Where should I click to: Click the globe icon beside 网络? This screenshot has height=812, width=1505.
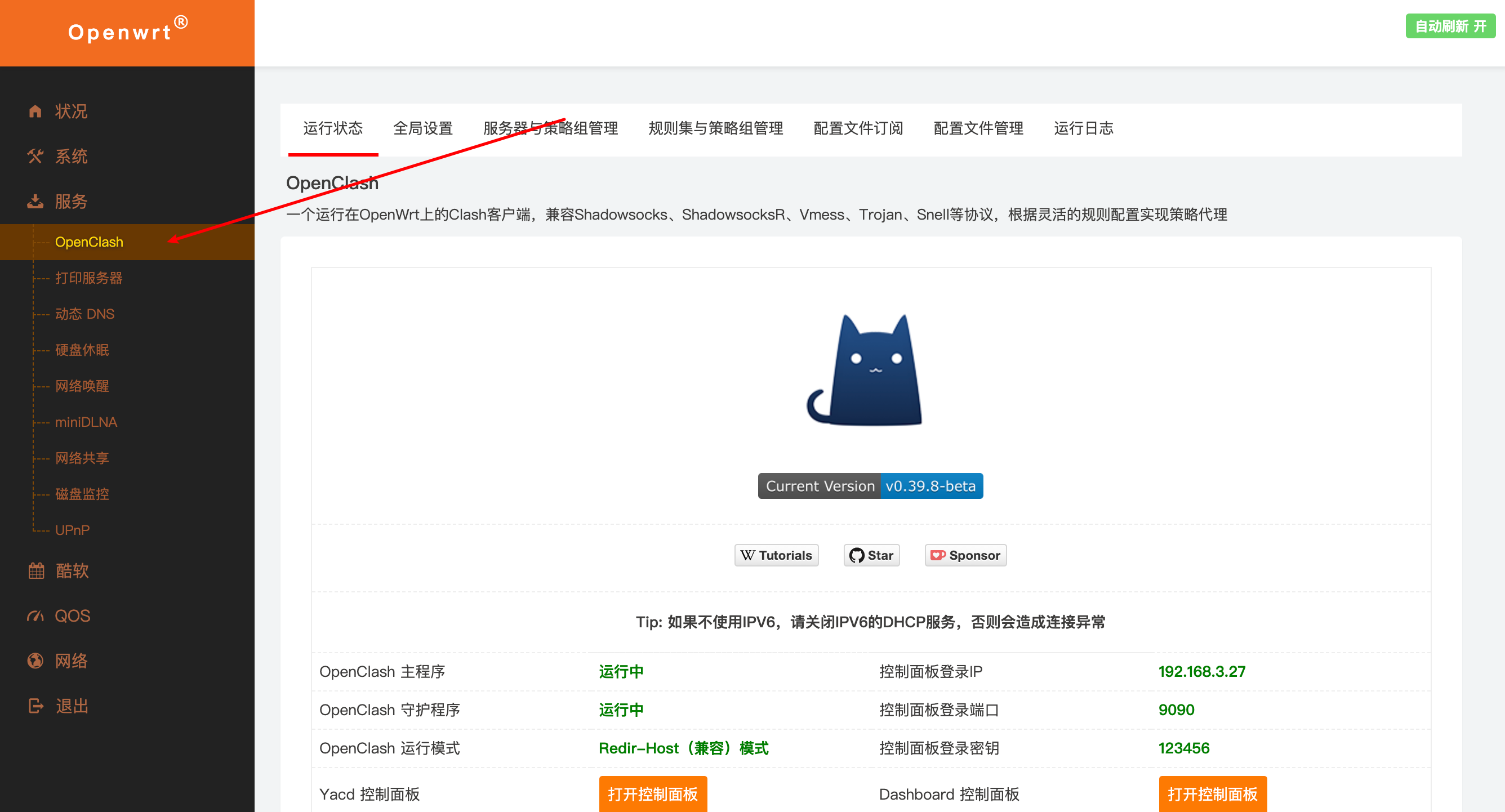point(35,661)
